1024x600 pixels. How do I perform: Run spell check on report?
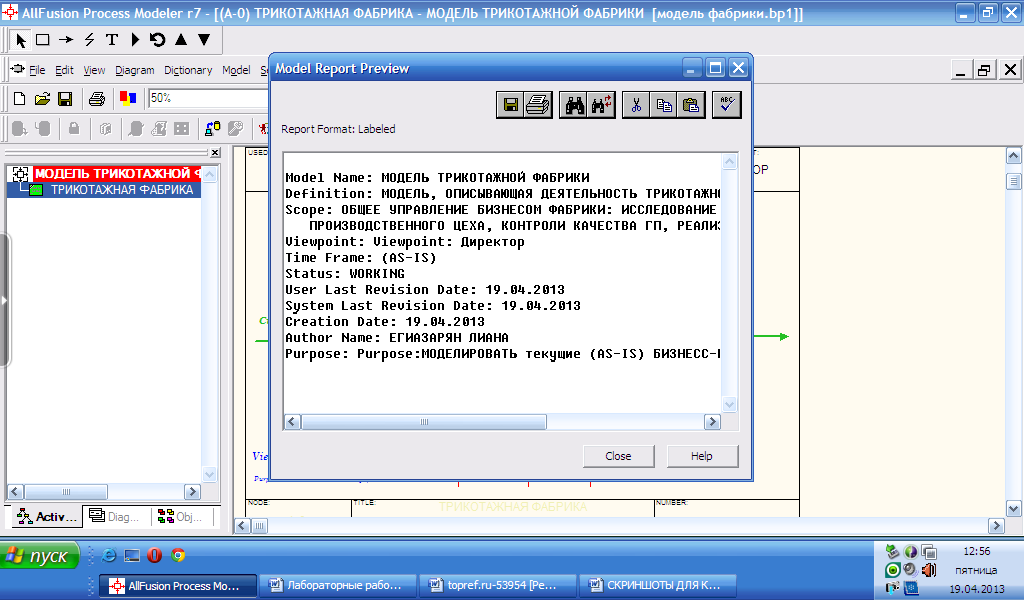point(726,105)
